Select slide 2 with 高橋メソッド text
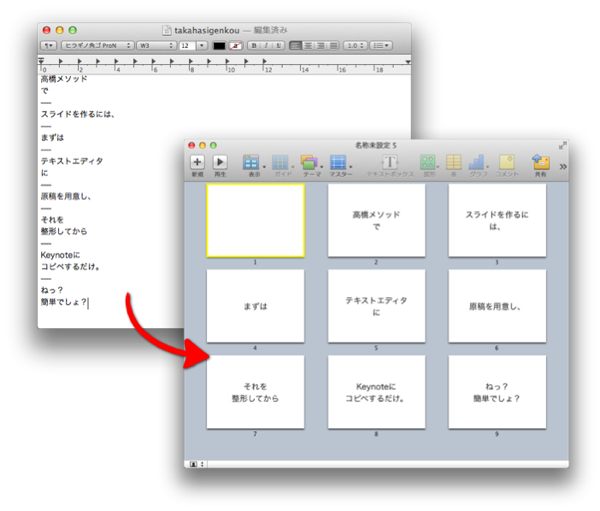Viewport: 600px width, 511px height. [x=377, y=220]
